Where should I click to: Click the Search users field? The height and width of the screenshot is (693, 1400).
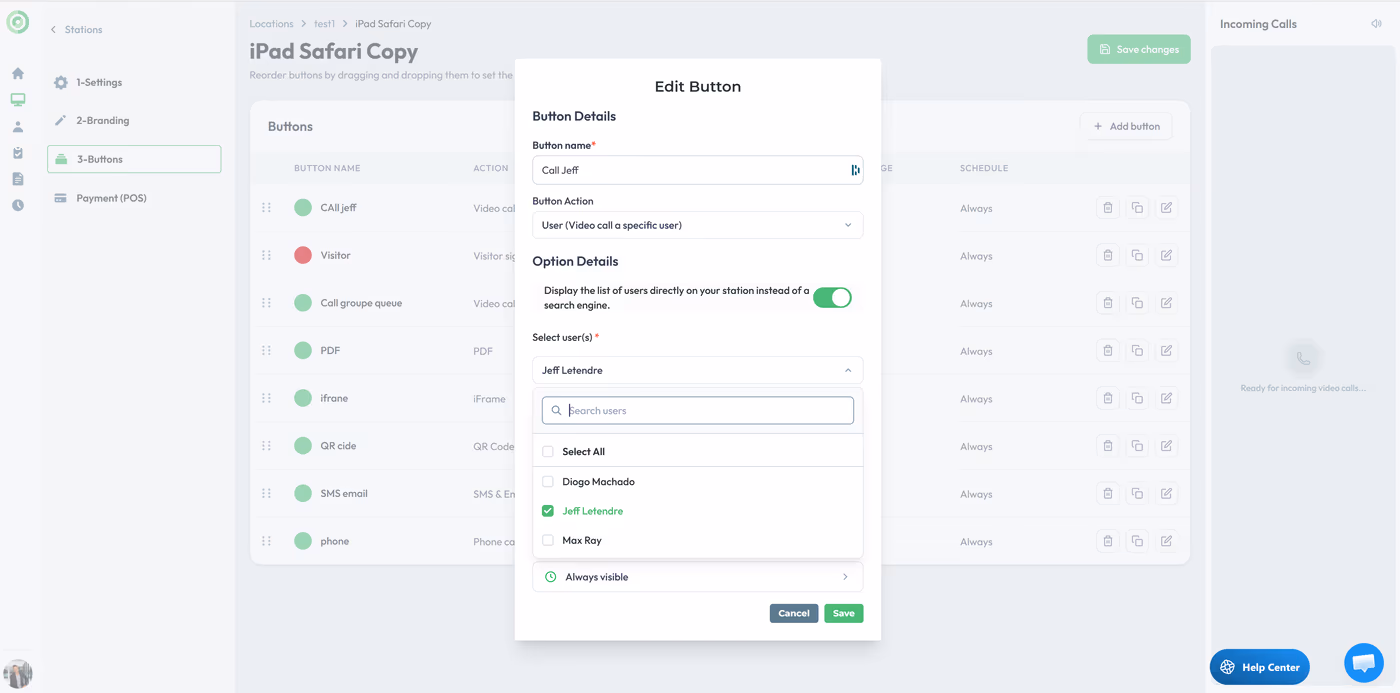click(x=697, y=410)
